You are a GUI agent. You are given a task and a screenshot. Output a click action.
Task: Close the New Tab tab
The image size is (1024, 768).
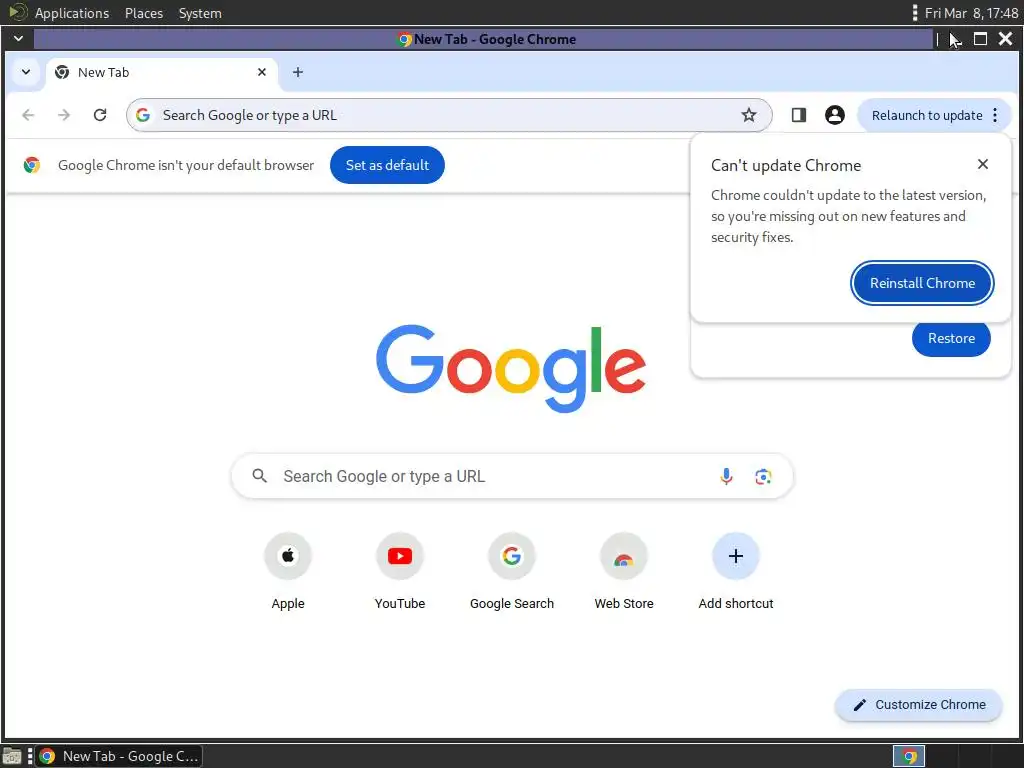[x=262, y=72]
